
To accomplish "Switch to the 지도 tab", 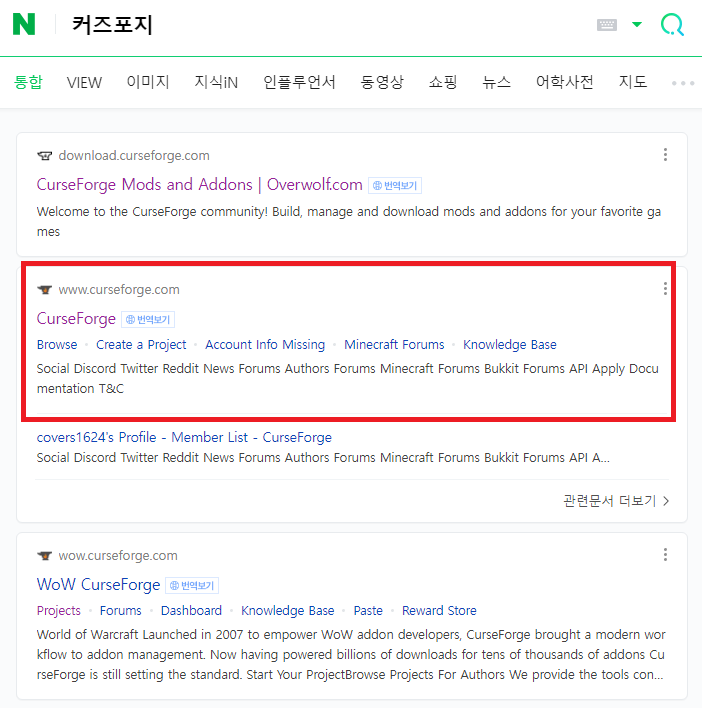I will [632, 82].
